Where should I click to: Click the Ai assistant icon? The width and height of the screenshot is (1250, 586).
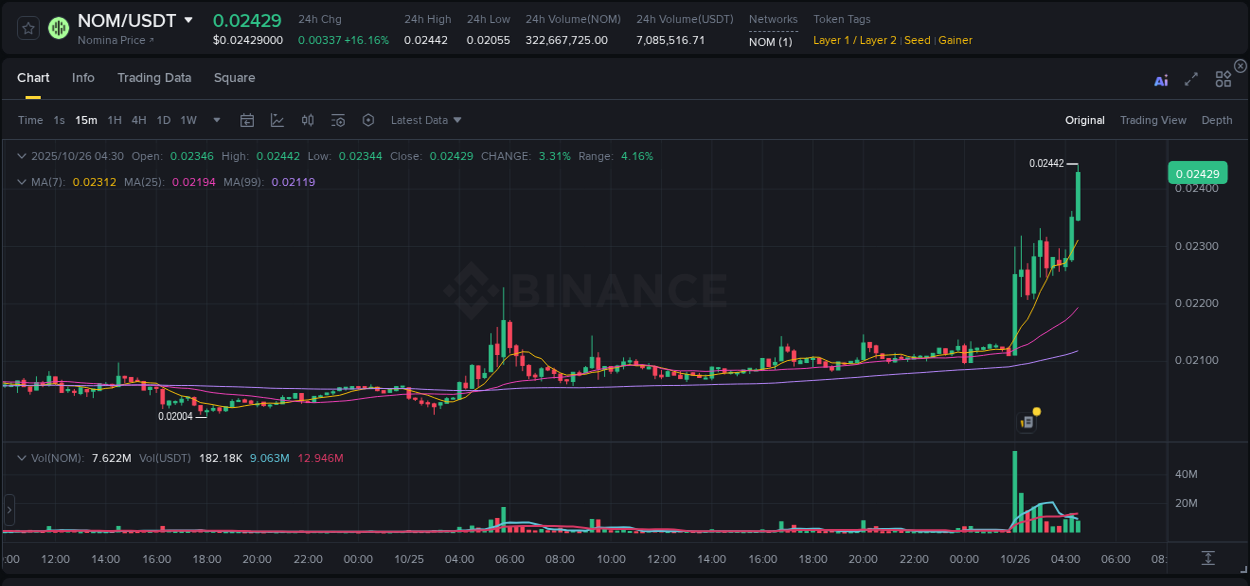pos(1161,79)
